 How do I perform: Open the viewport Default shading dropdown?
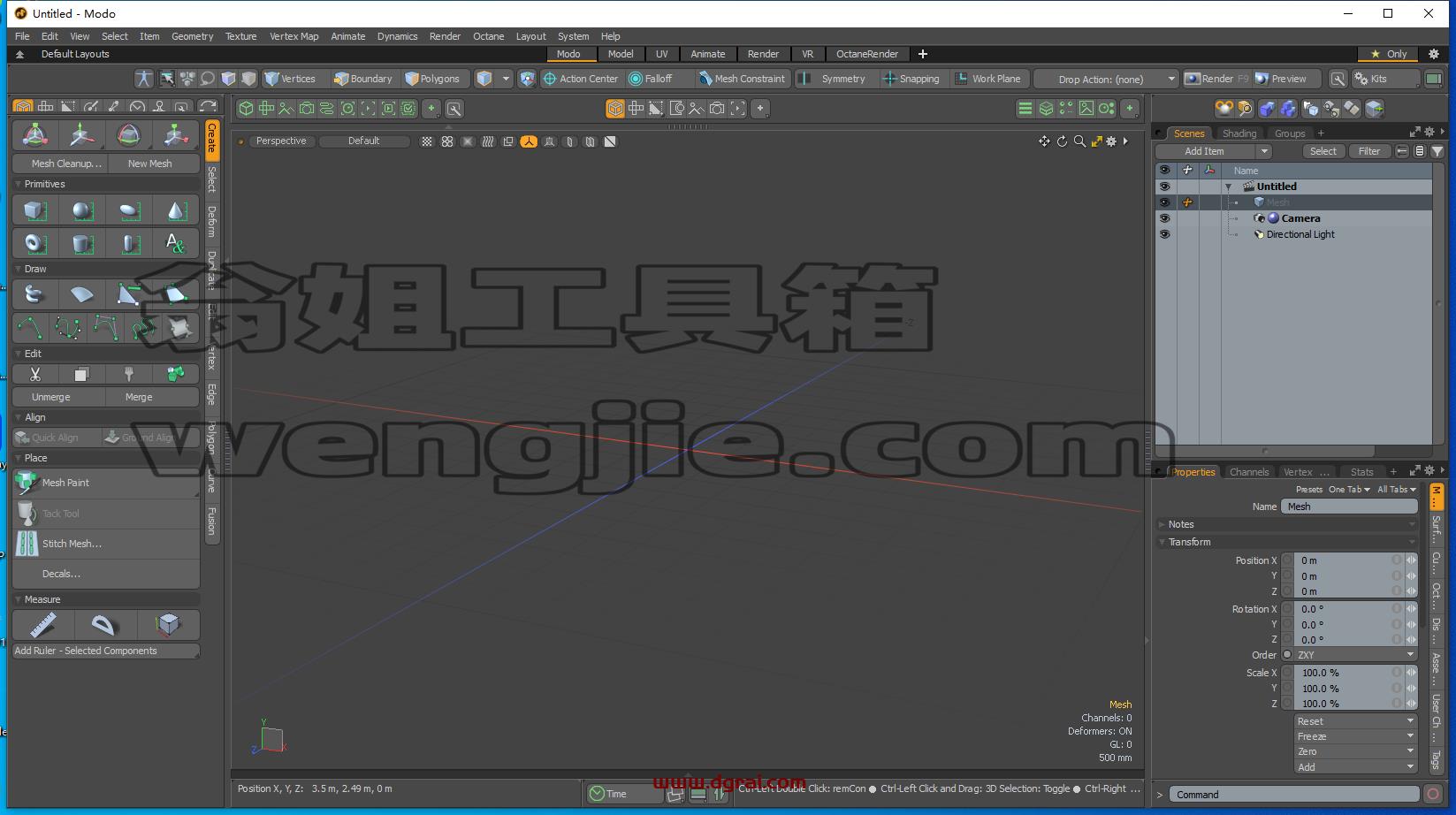tap(364, 141)
